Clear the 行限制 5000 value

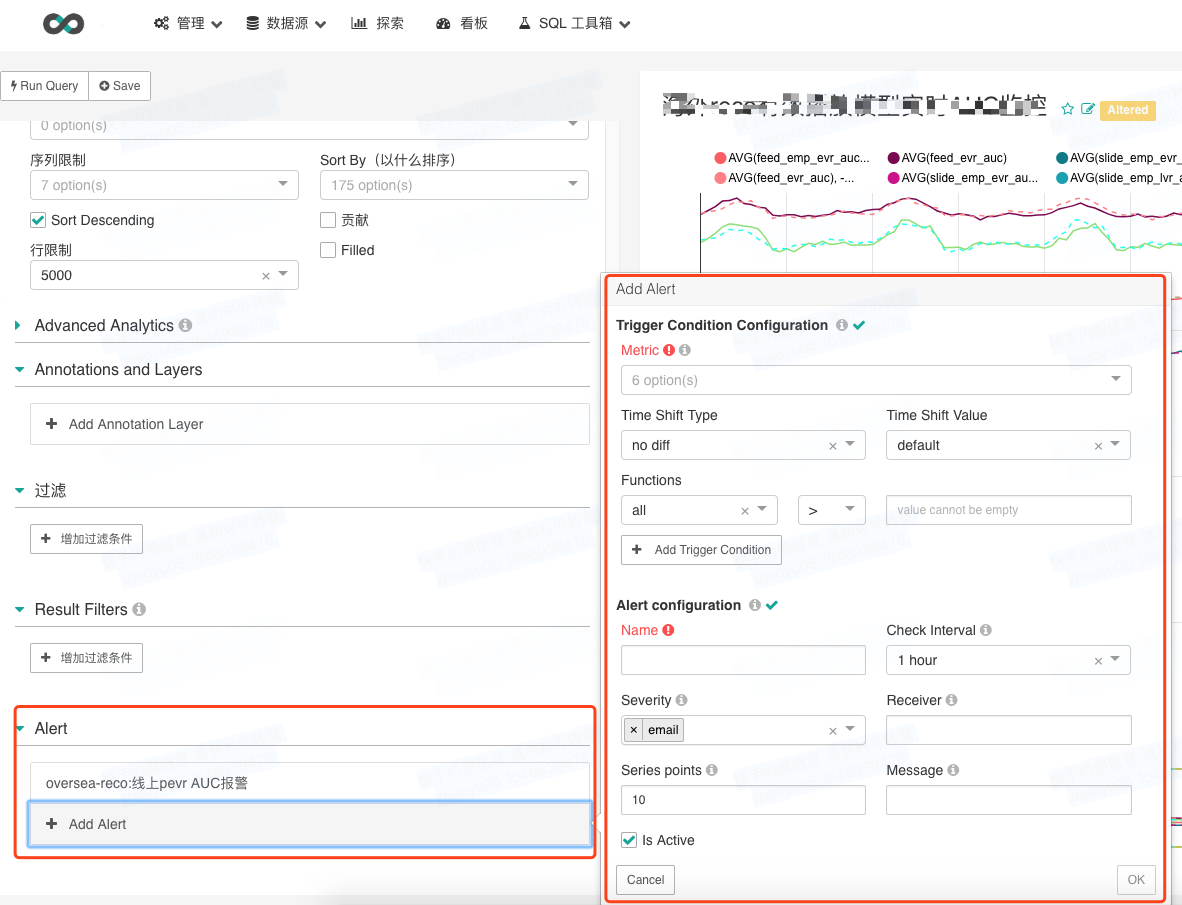click(x=266, y=276)
